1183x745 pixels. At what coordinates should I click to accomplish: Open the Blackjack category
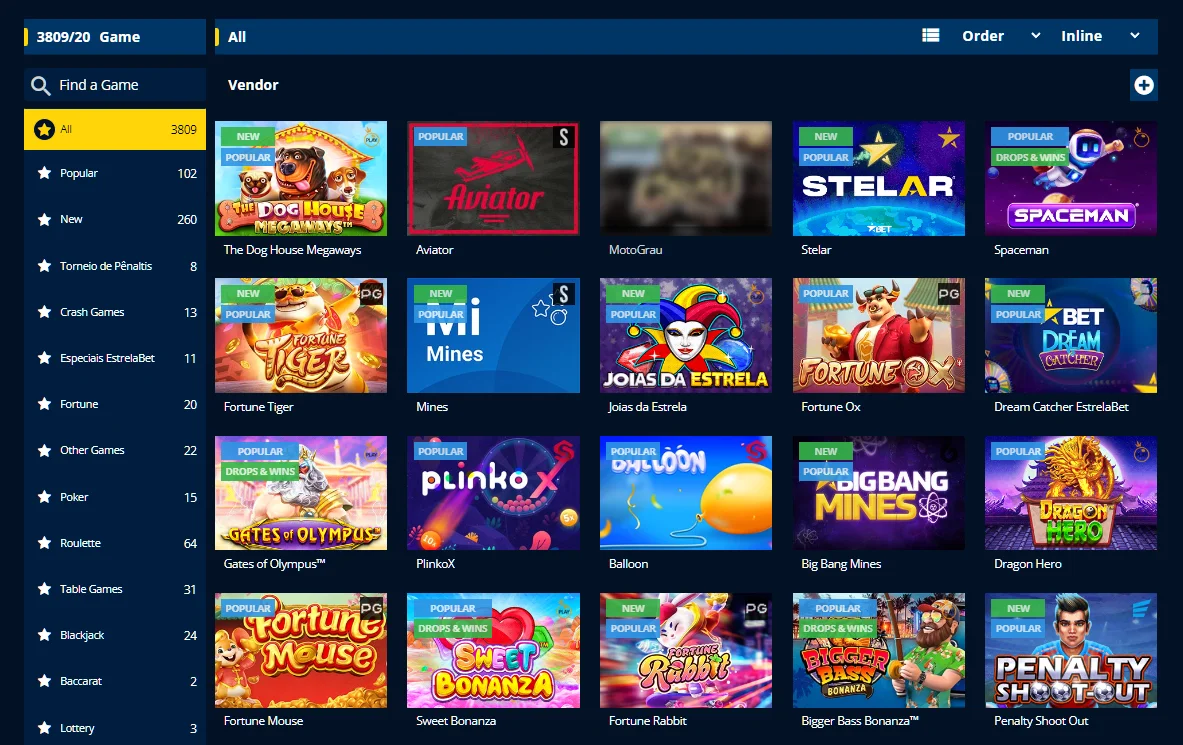(115, 635)
